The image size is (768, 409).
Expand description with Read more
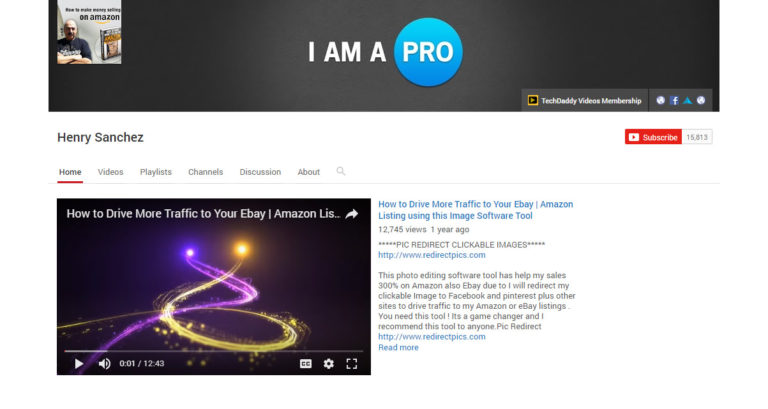point(398,347)
